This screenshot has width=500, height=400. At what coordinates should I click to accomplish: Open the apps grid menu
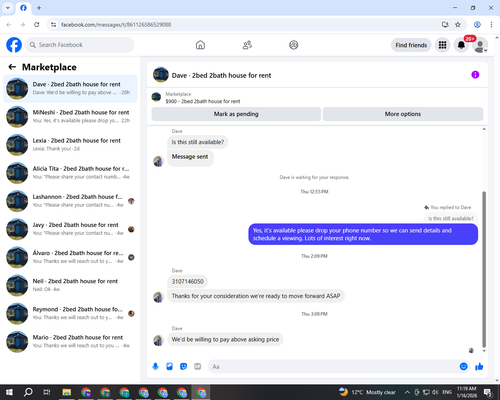coord(442,45)
